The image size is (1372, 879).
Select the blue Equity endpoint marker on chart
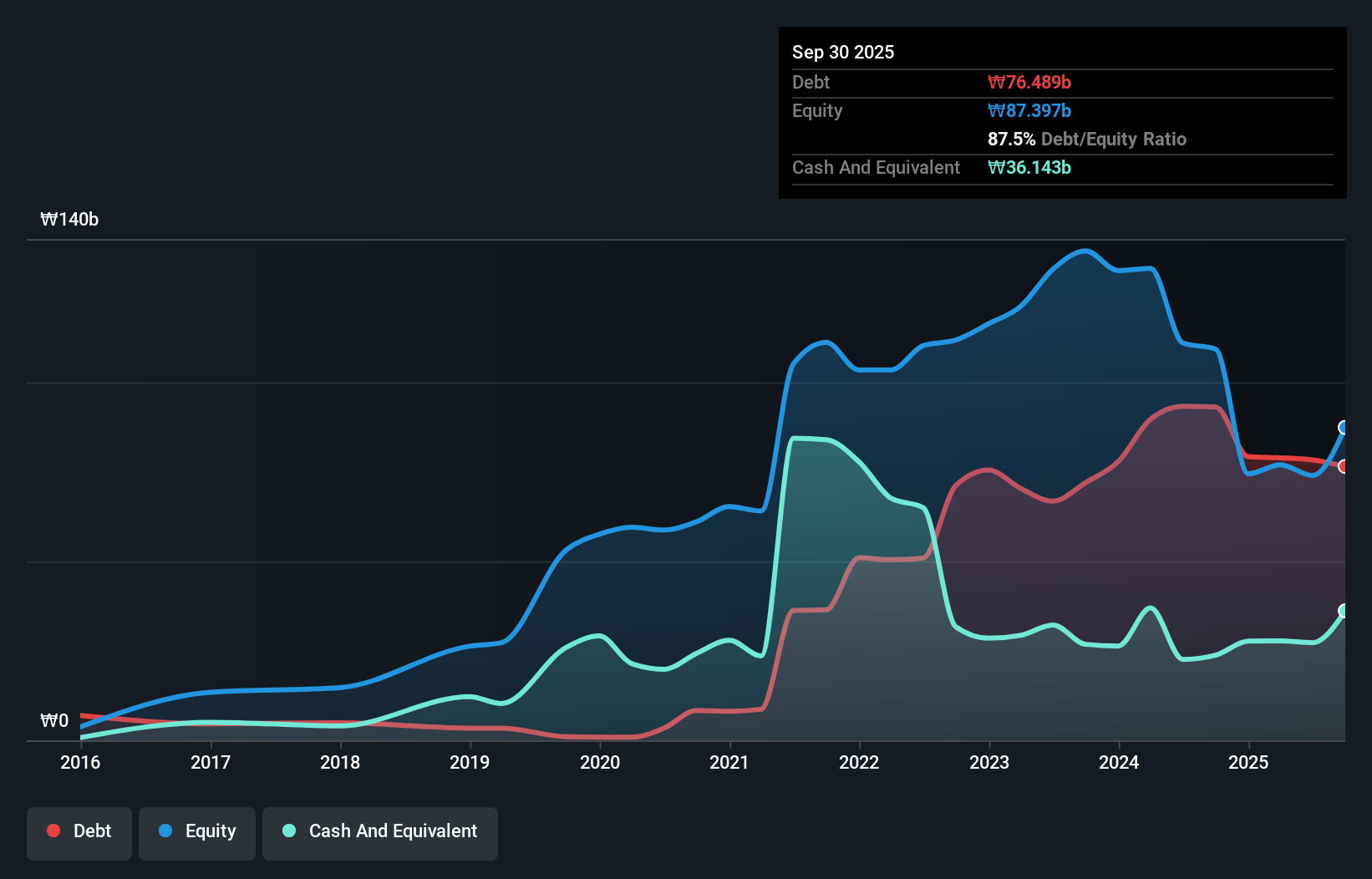click(1343, 428)
